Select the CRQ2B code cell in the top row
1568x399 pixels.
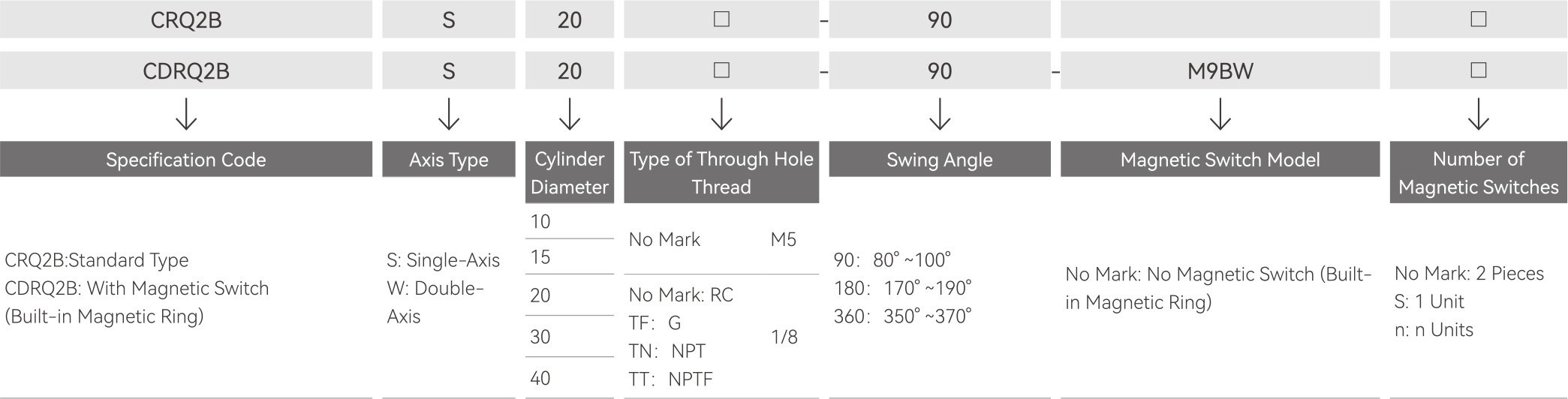coord(186,19)
